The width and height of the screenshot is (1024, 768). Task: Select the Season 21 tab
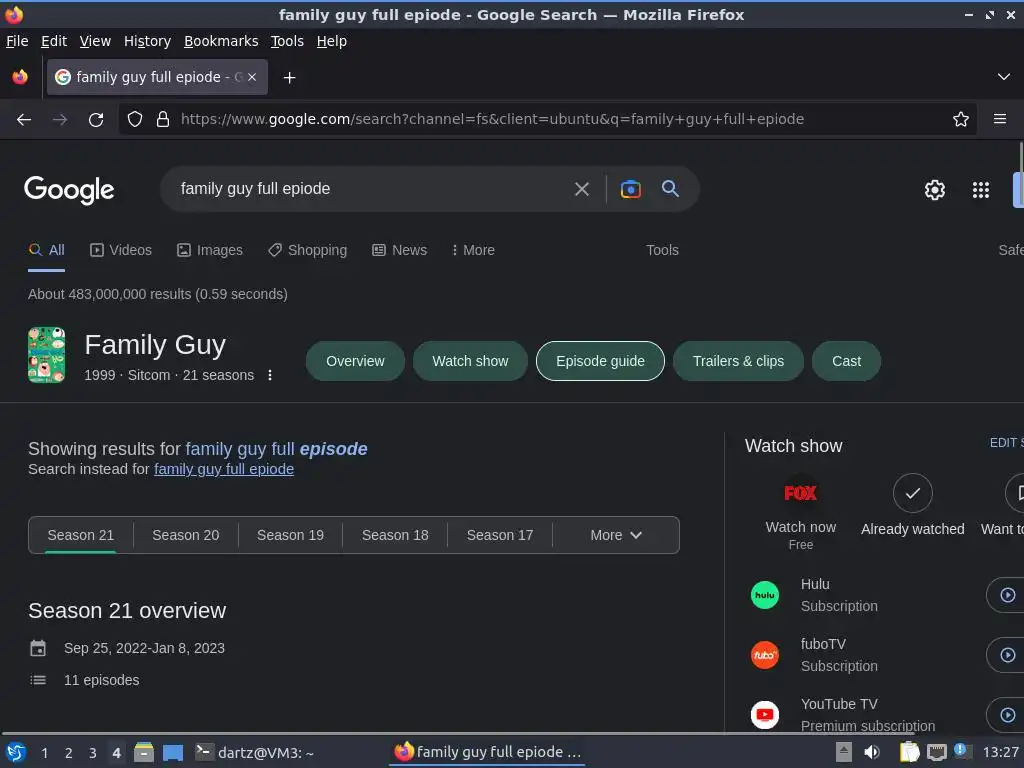point(81,536)
